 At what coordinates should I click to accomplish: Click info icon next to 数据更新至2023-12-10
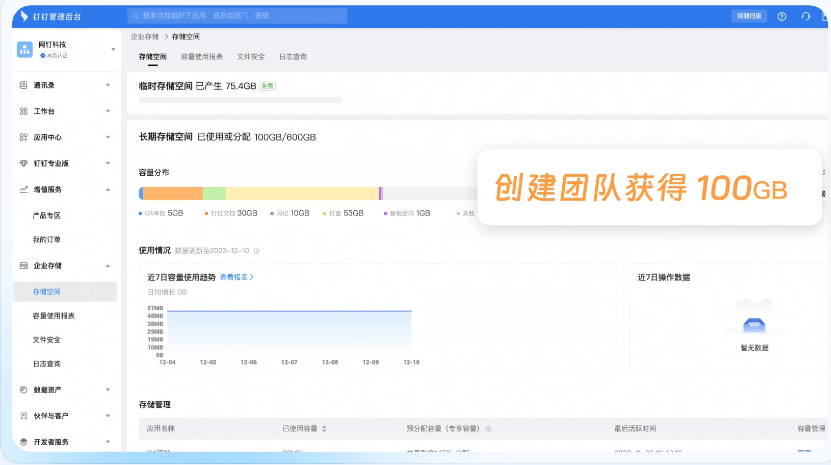pyautogui.click(x=256, y=251)
